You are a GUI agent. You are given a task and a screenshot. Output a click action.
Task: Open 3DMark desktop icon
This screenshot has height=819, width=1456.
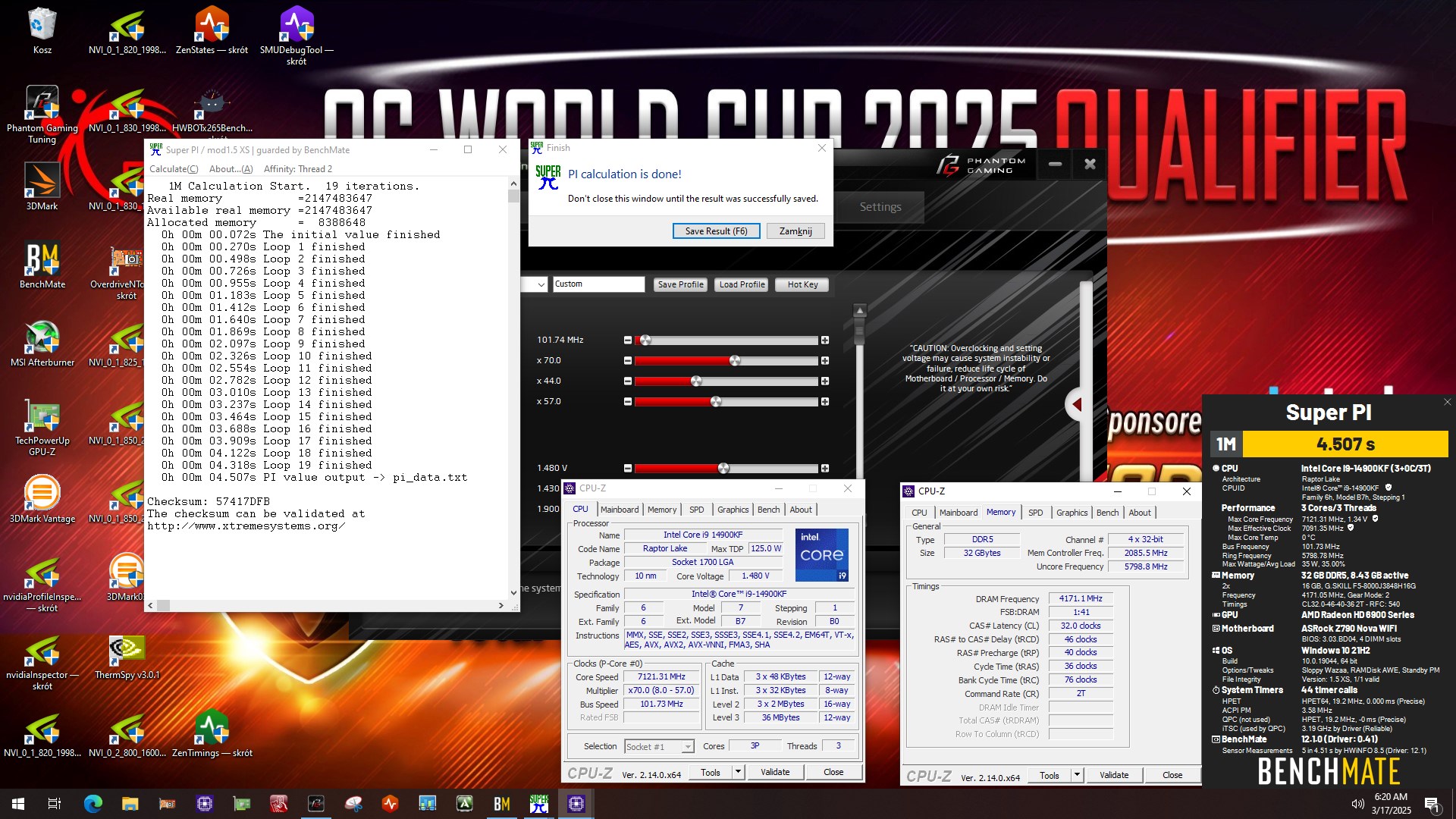click(x=42, y=187)
